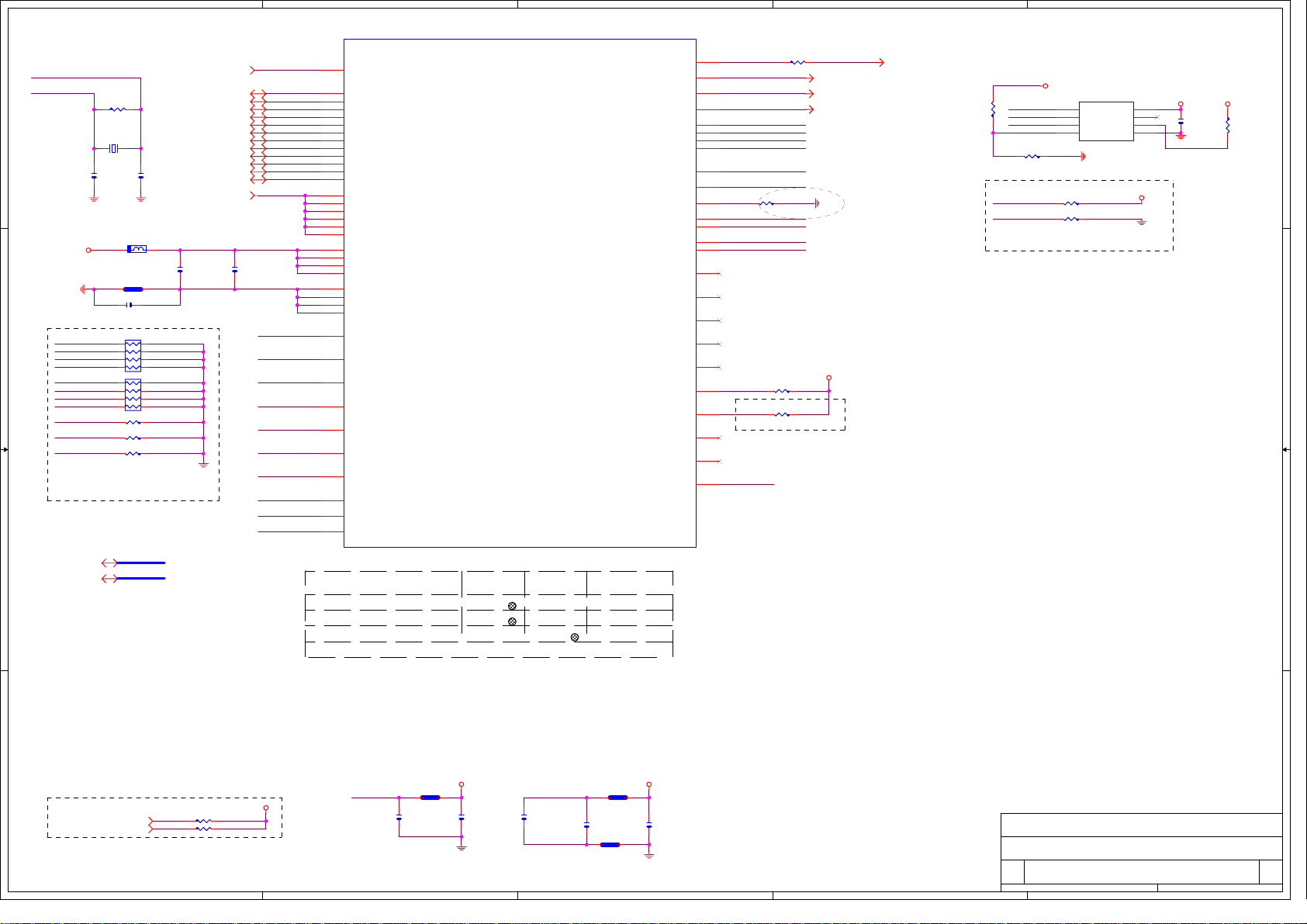This screenshot has height=924, width=1307.
Task: Select lower ferrite bead in bottom-right filter
Action: [x=610, y=844]
